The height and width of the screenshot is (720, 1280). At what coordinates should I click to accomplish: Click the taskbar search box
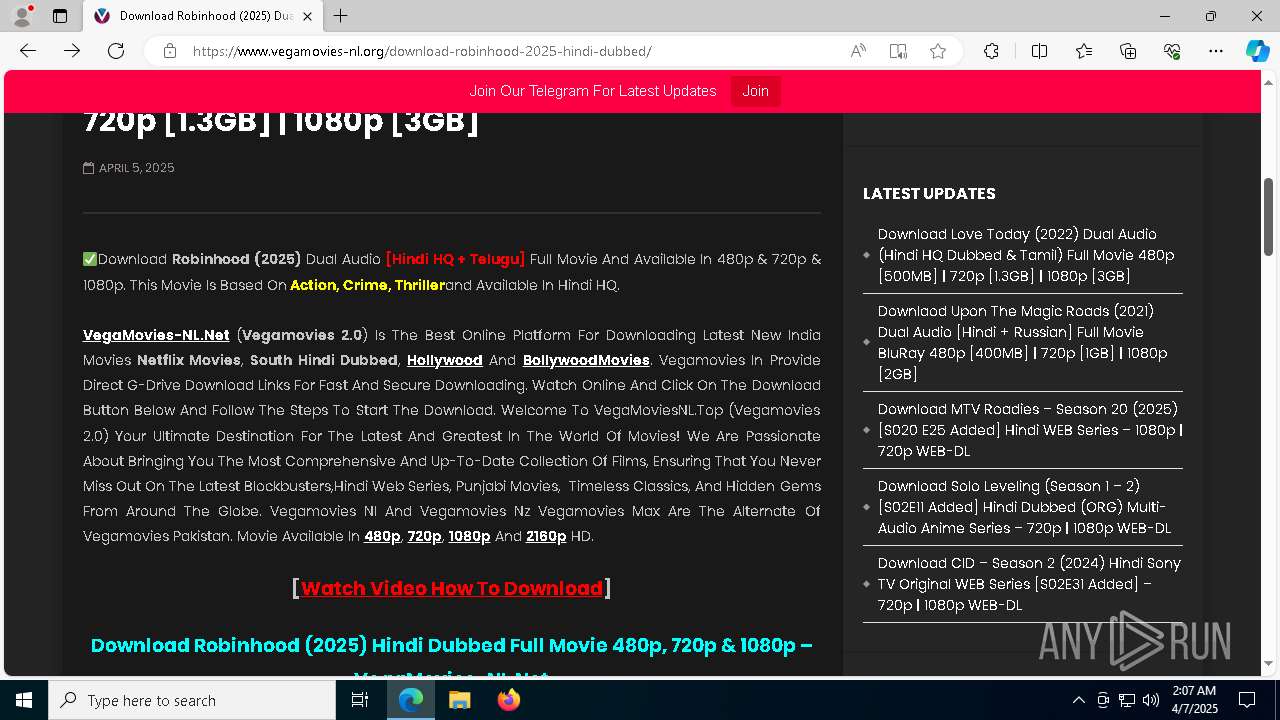tap(192, 700)
